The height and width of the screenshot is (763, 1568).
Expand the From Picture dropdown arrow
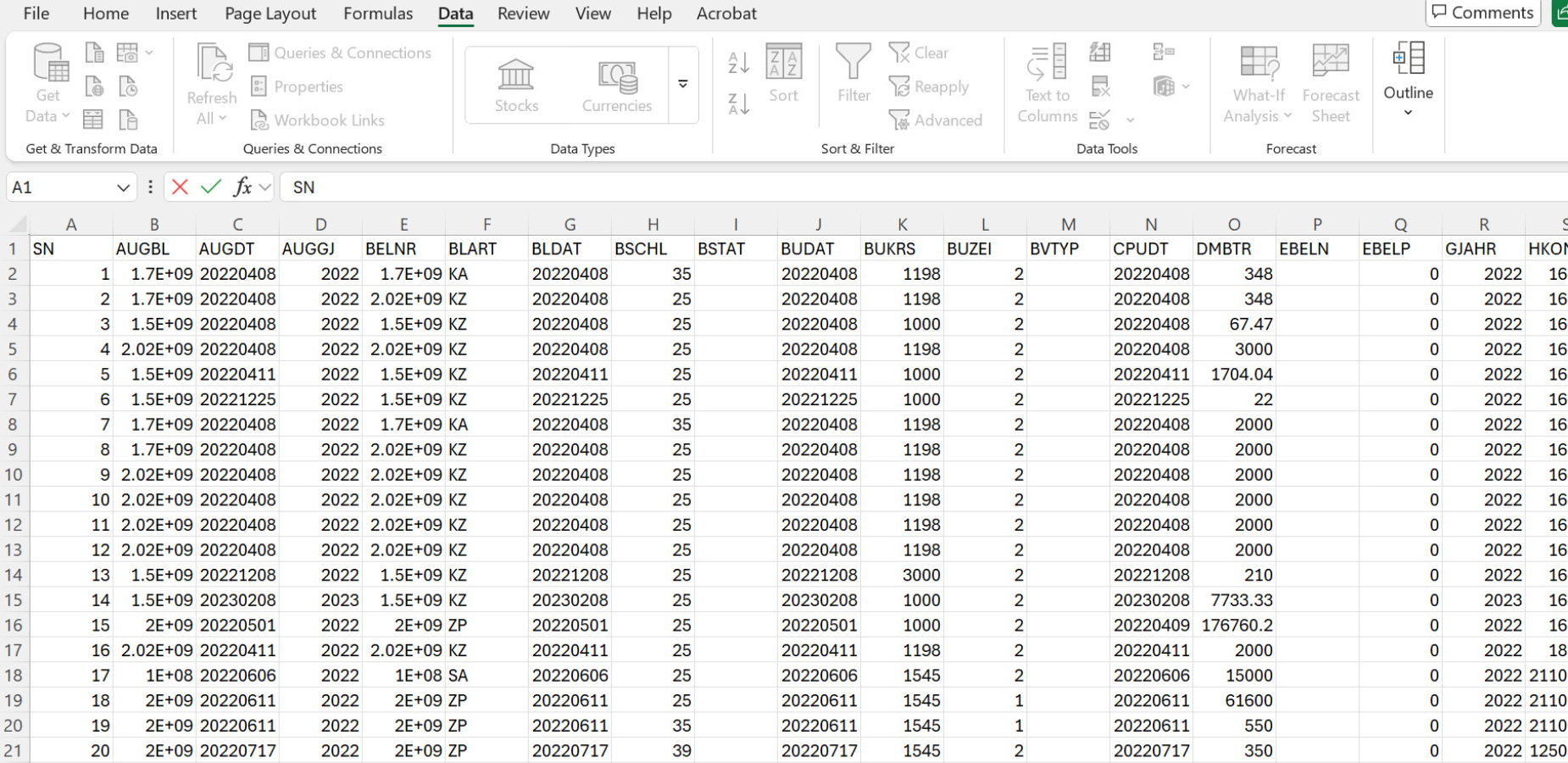pyautogui.click(x=149, y=53)
